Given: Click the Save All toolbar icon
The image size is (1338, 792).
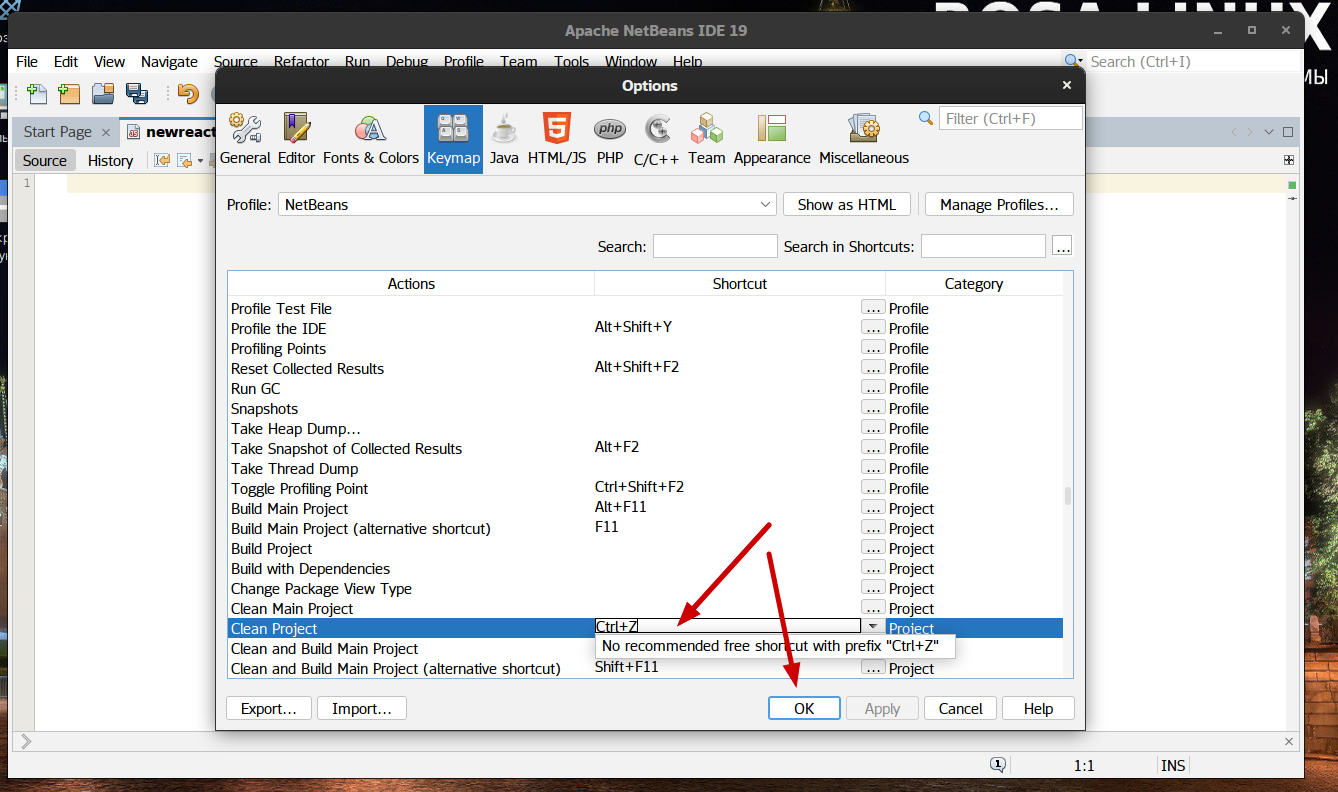Looking at the screenshot, I should (136, 94).
